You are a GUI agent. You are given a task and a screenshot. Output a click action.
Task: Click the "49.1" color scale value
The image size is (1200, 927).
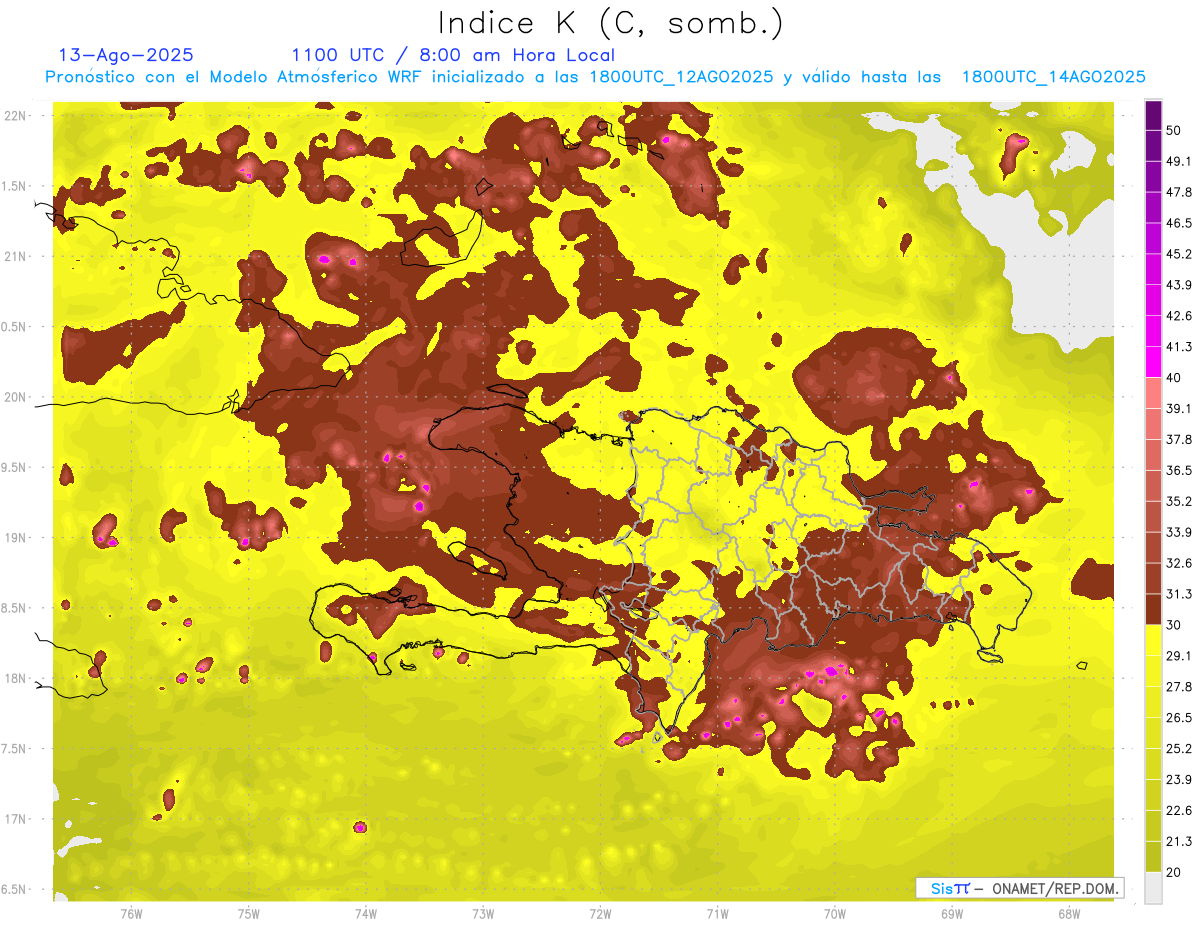pyautogui.click(x=1179, y=161)
